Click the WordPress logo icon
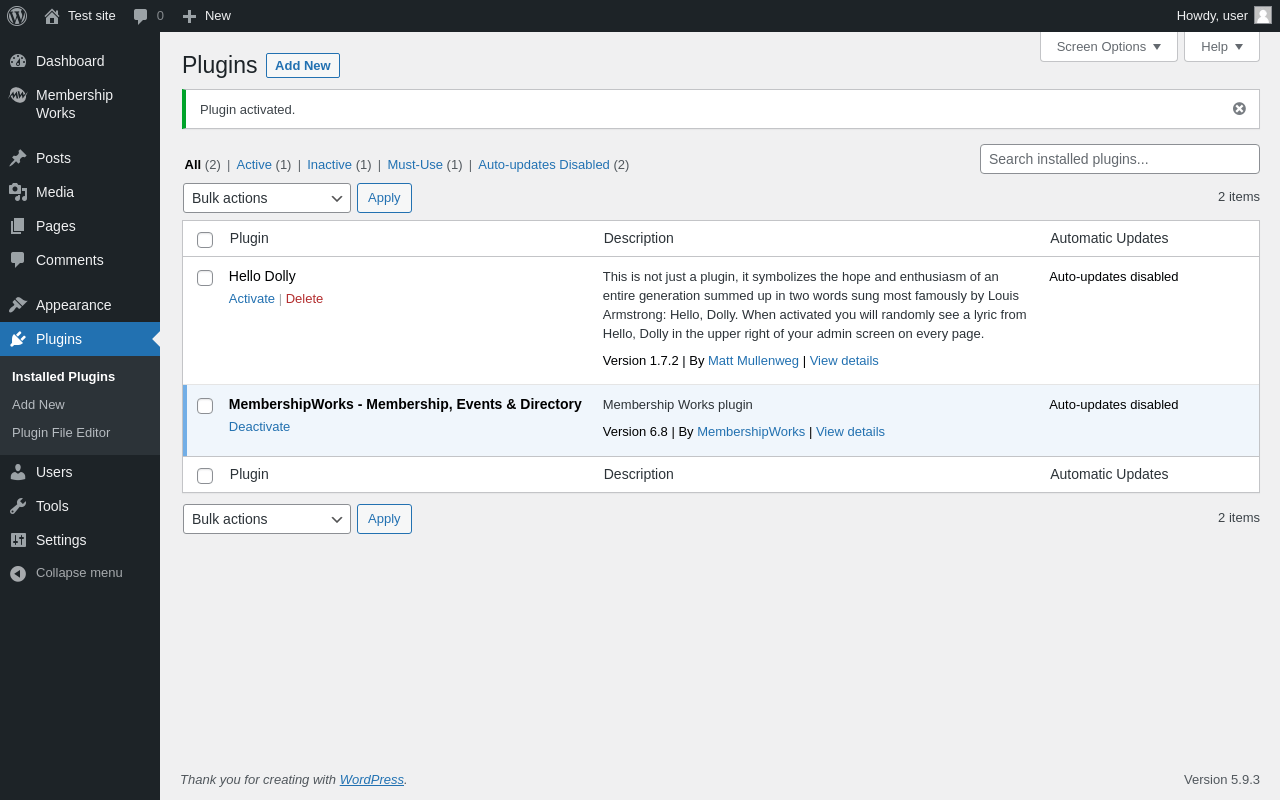 (17, 16)
